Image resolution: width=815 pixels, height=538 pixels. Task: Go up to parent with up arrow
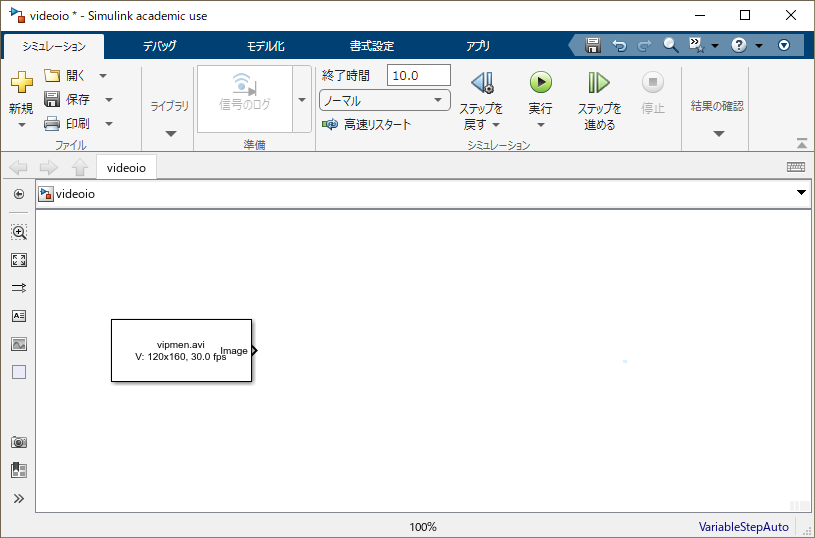pyautogui.click(x=80, y=167)
